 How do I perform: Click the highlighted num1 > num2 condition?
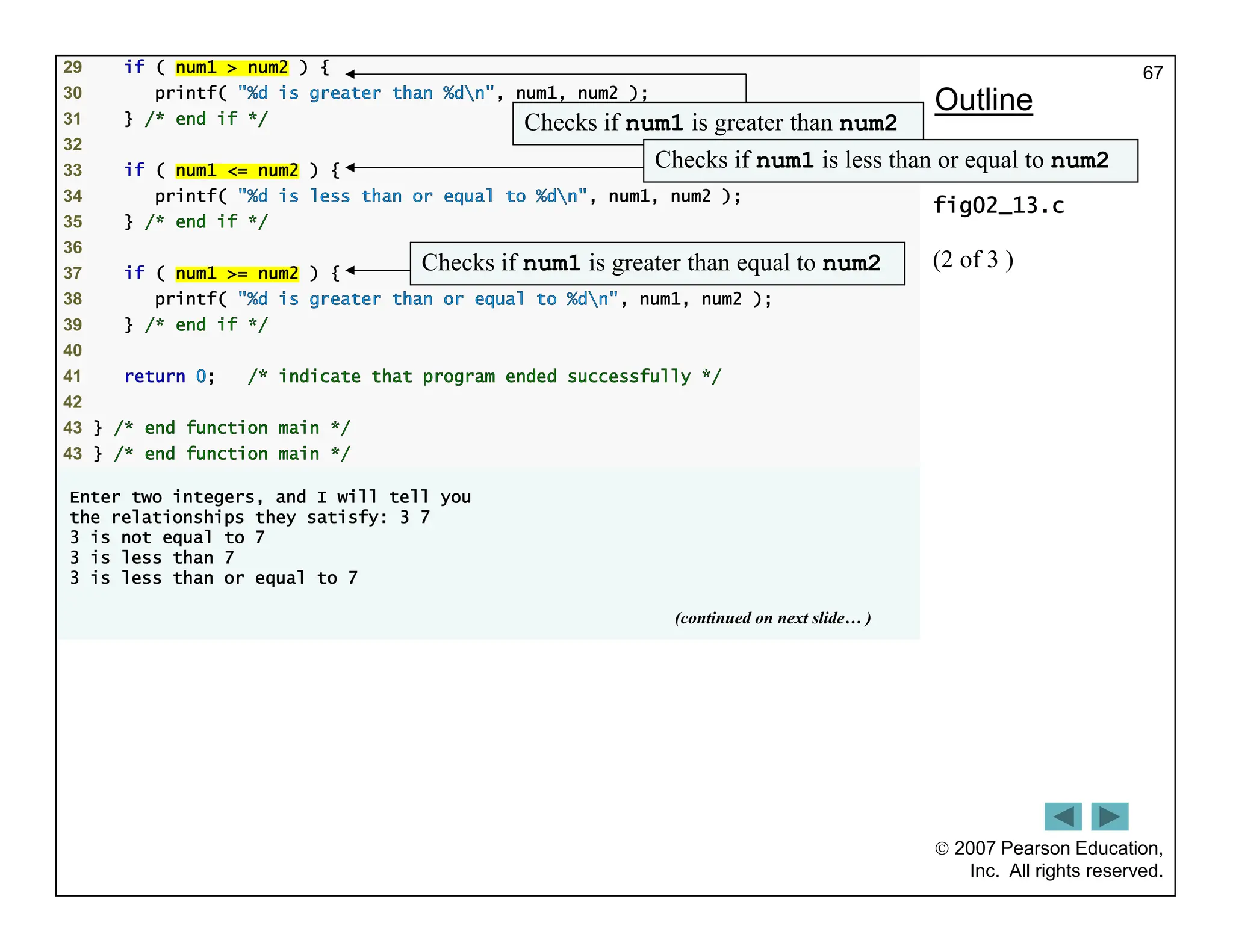coord(232,67)
